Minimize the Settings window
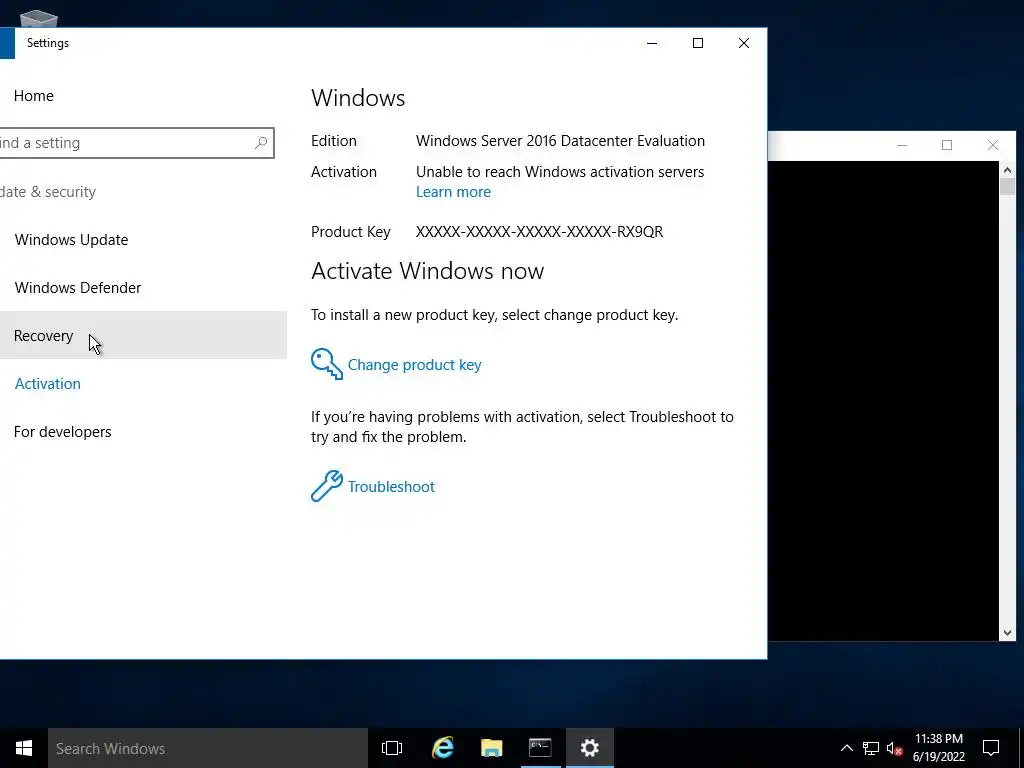The image size is (1024, 768). (x=652, y=43)
